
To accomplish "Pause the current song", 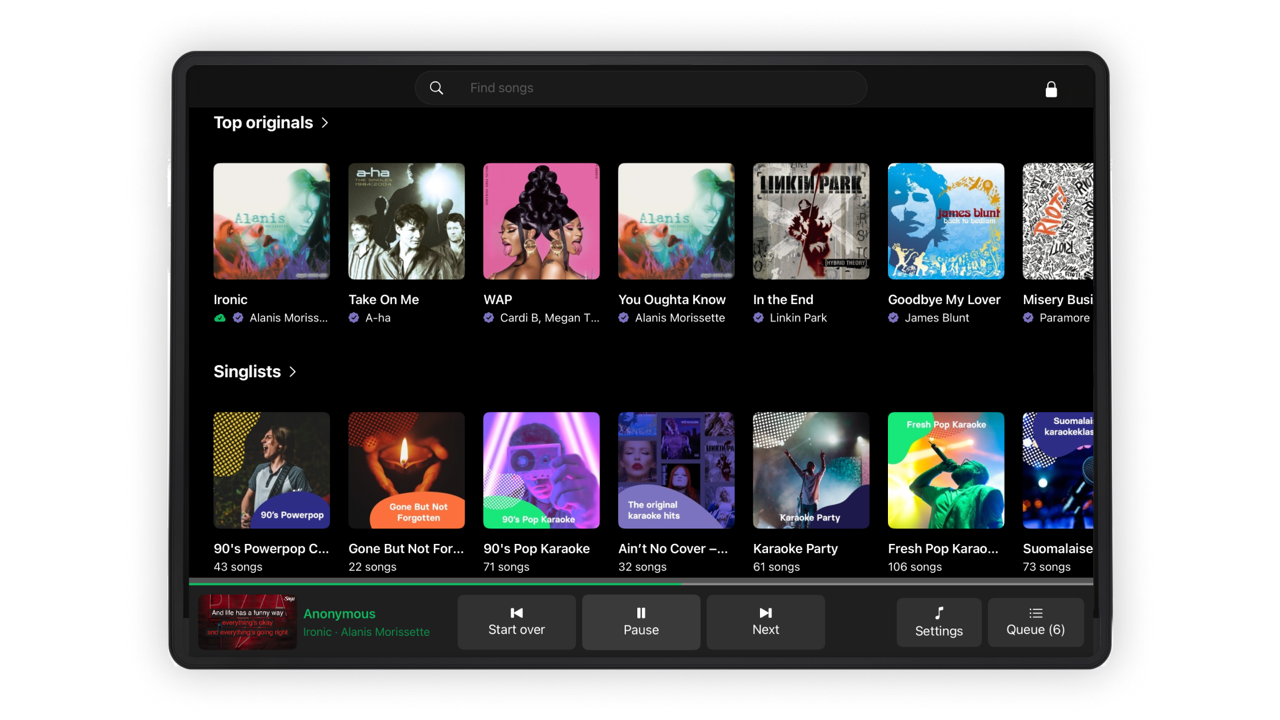I will tap(641, 622).
